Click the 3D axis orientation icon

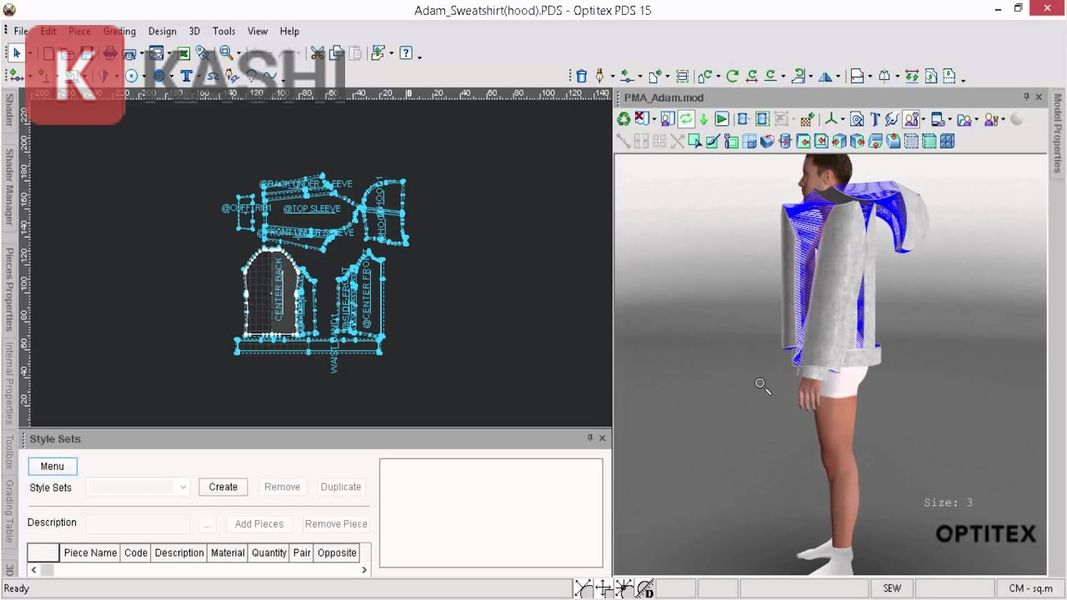tap(832, 119)
